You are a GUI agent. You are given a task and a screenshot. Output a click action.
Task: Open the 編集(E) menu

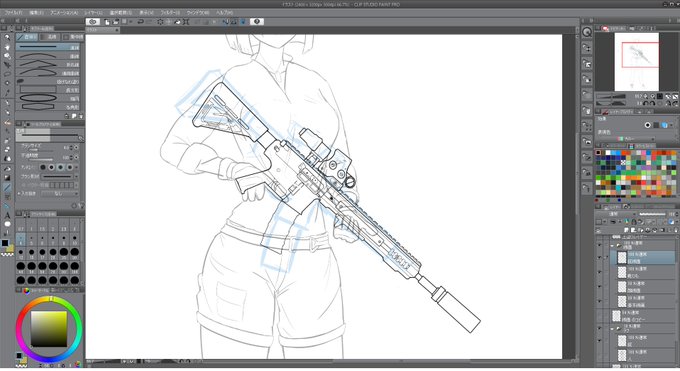(x=36, y=13)
